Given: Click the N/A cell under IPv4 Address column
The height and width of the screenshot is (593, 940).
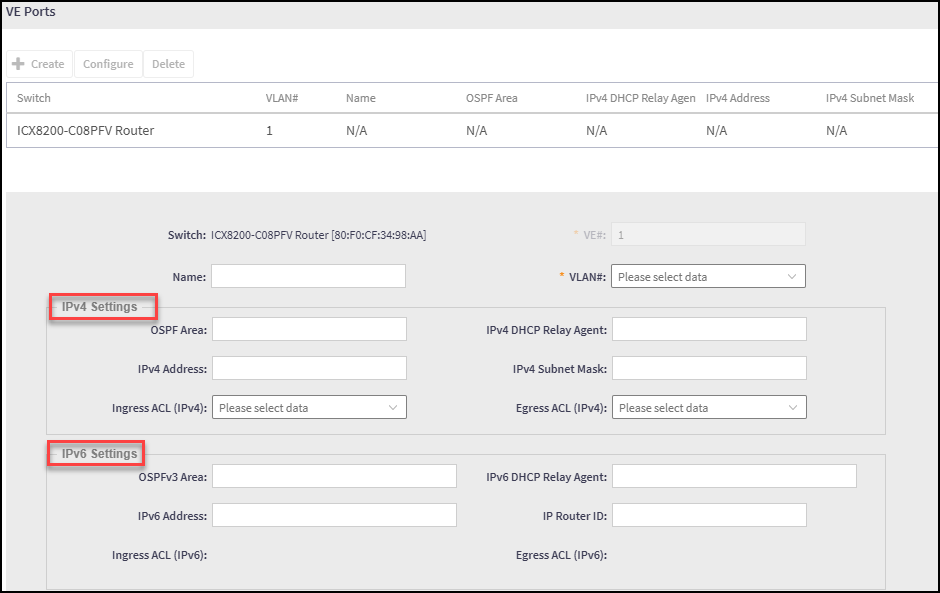Looking at the screenshot, I should pyautogui.click(x=716, y=130).
